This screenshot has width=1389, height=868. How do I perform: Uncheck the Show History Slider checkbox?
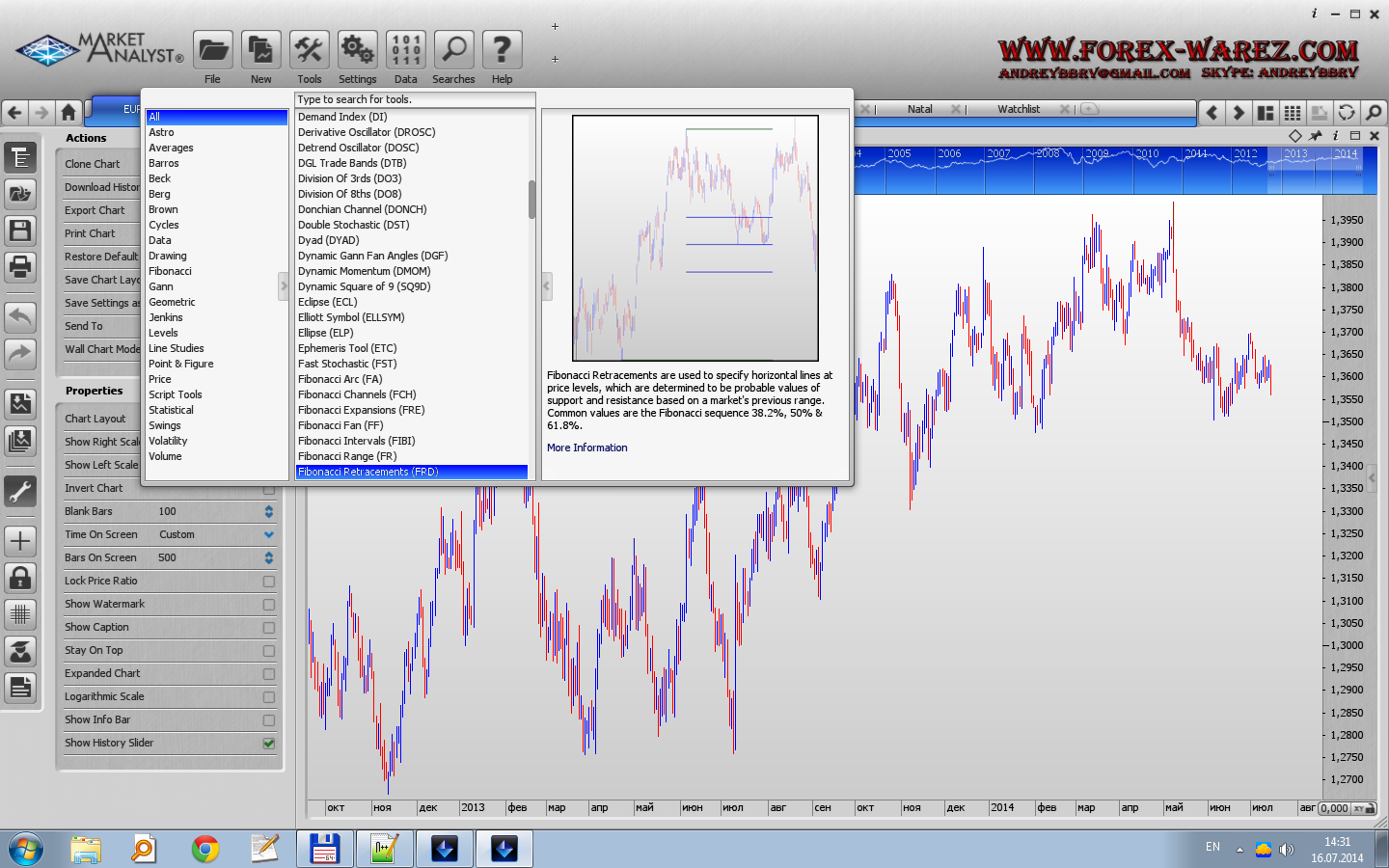(x=269, y=744)
